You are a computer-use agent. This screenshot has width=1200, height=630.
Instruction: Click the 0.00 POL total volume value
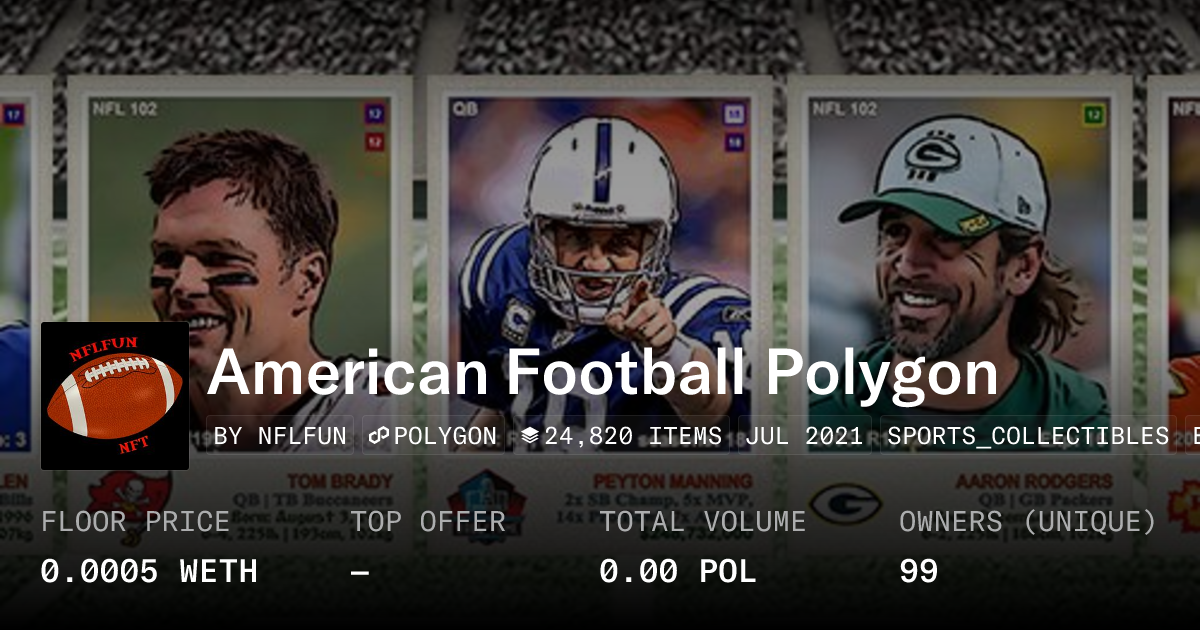[677, 572]
